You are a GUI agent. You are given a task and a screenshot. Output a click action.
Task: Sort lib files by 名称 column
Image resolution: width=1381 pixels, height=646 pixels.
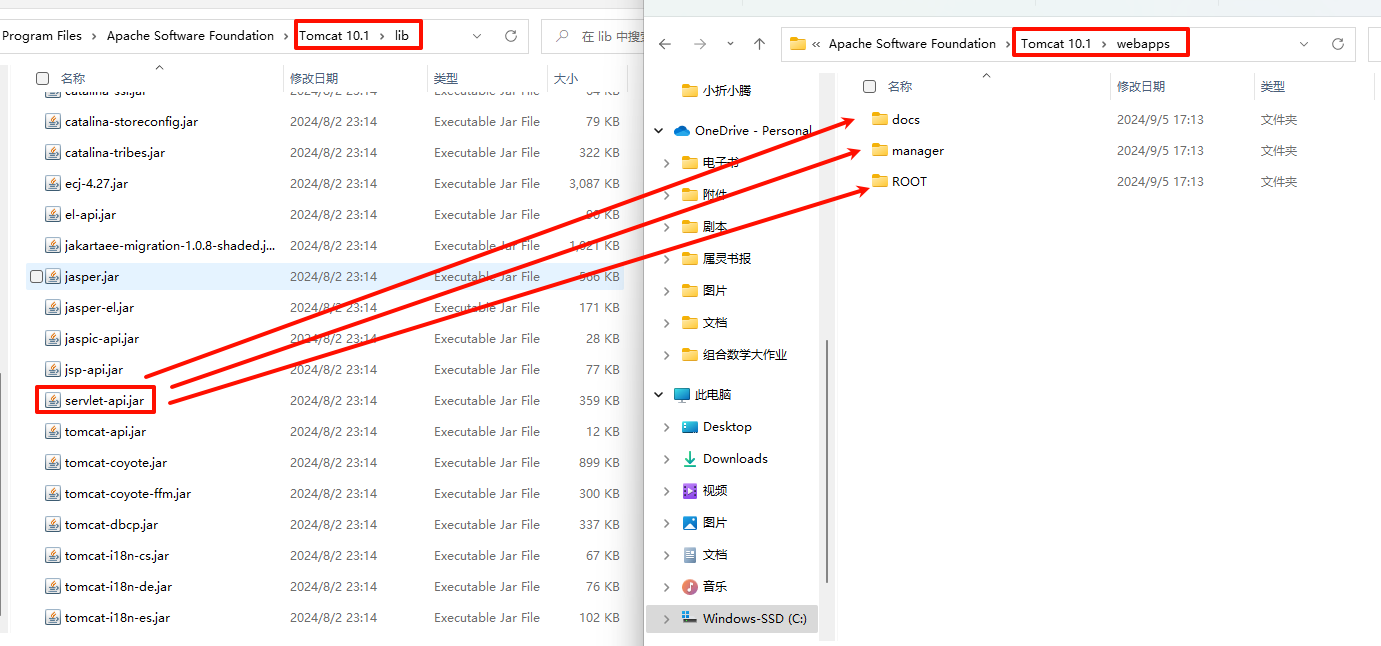[73, 78]
